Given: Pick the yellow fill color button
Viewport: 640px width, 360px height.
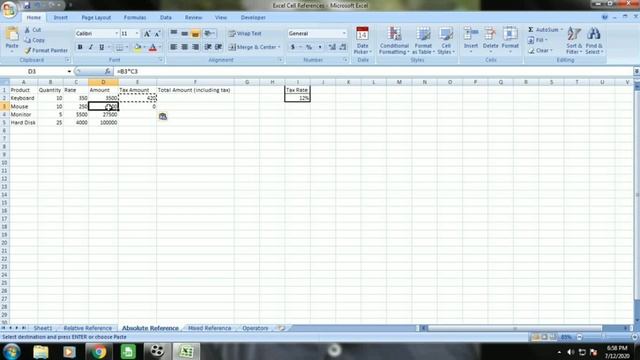Looking at the screenshot, I should 138,47.
